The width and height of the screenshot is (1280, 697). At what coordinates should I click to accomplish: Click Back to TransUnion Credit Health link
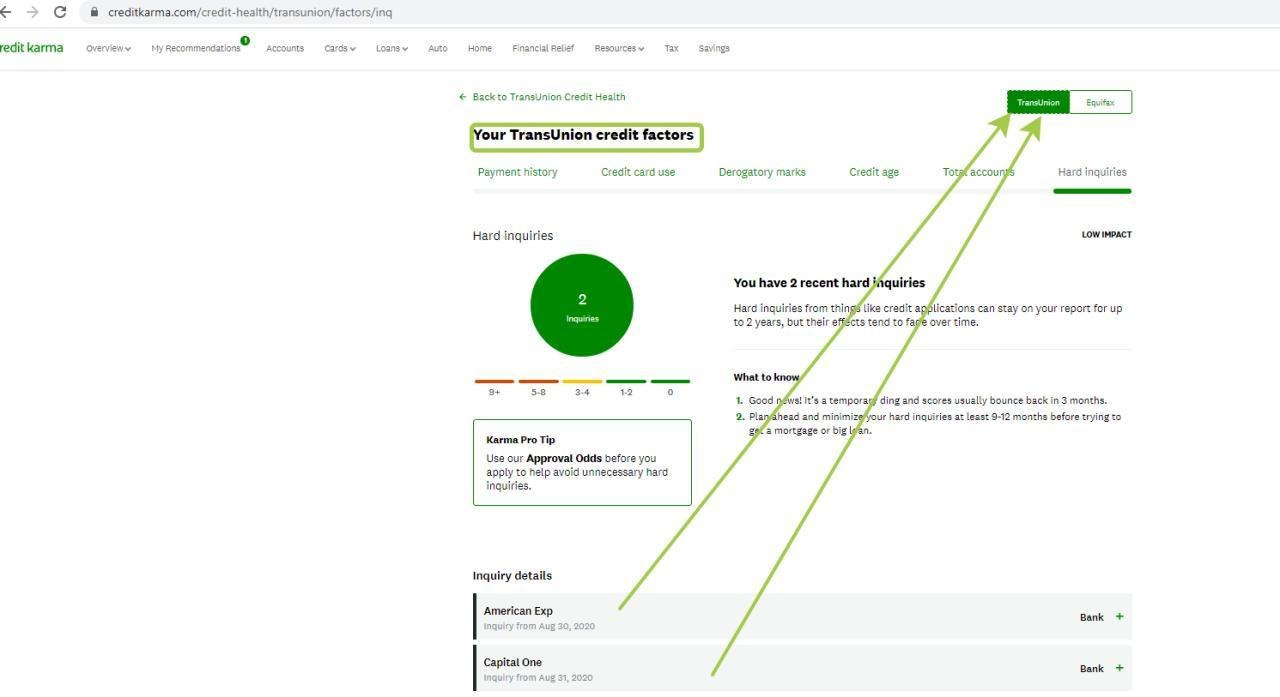click(x=542, y=97)
